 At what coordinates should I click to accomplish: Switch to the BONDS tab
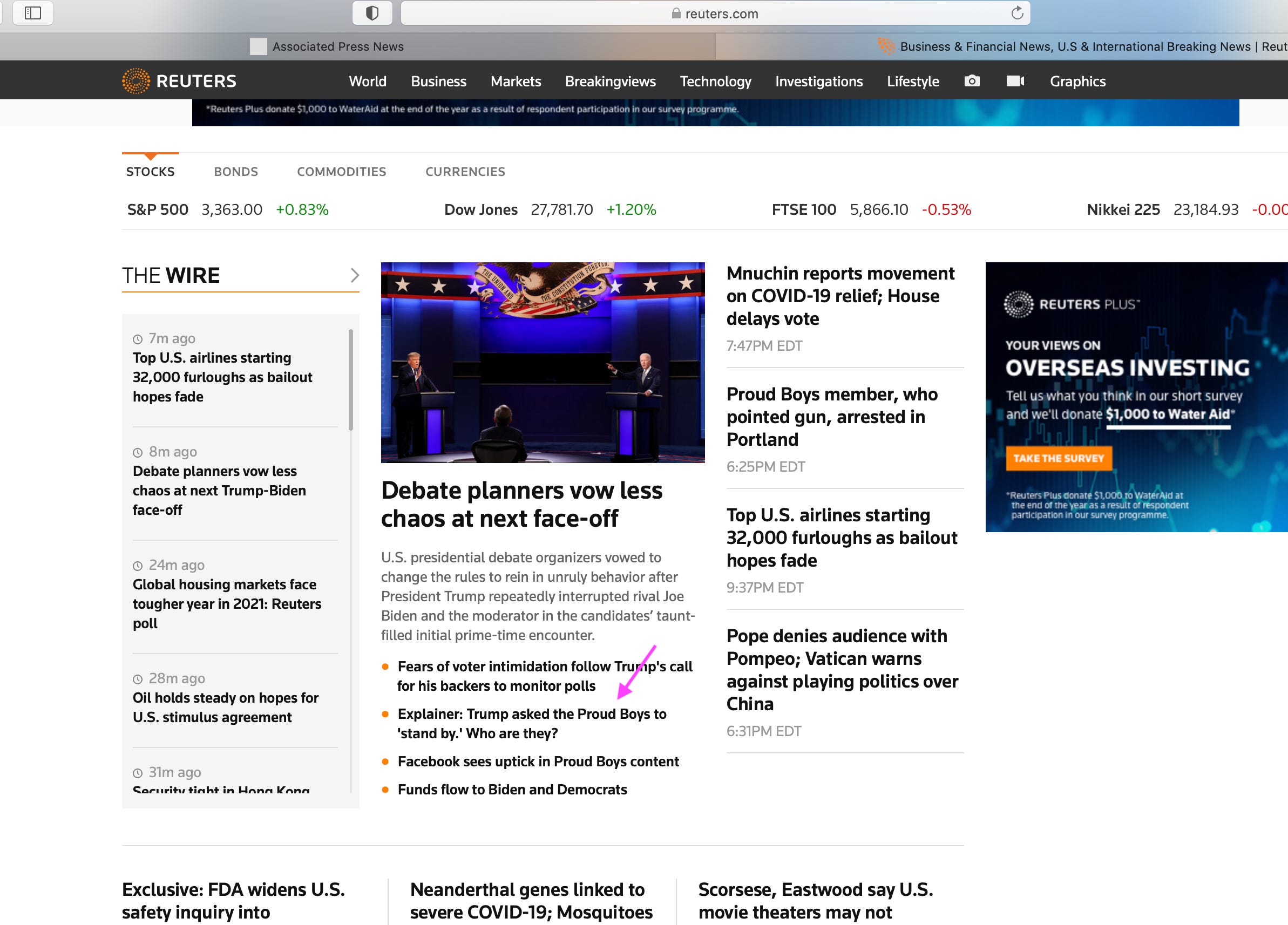(x=236, y=172)
